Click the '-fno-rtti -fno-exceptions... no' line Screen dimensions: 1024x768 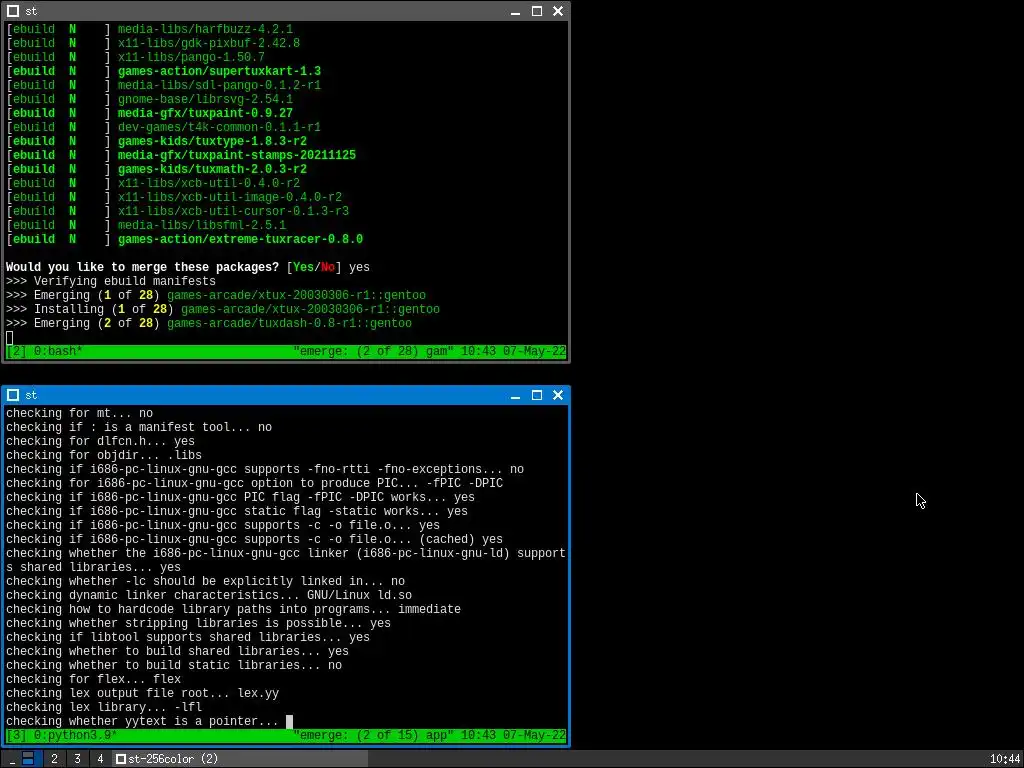pyautogui.click(x=265, y=470)
